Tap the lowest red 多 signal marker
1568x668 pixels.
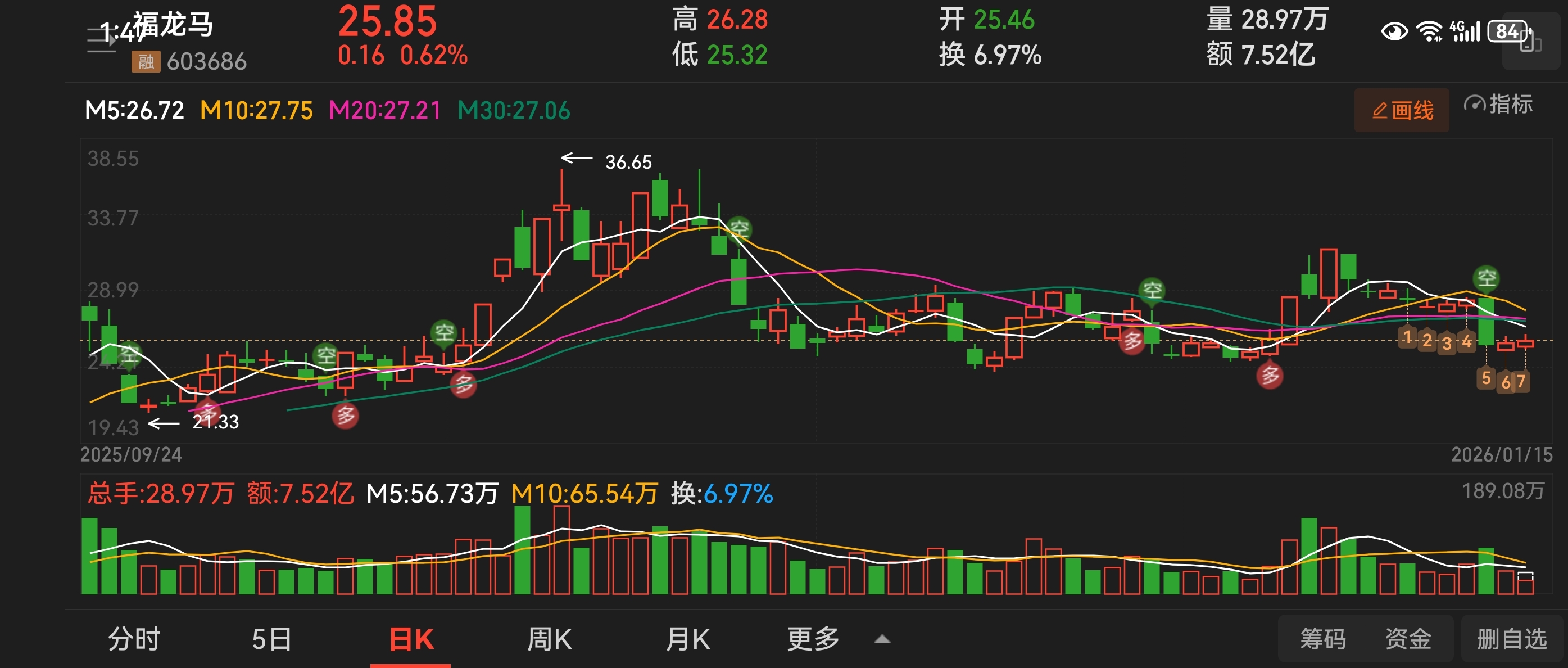click(345, 416)
